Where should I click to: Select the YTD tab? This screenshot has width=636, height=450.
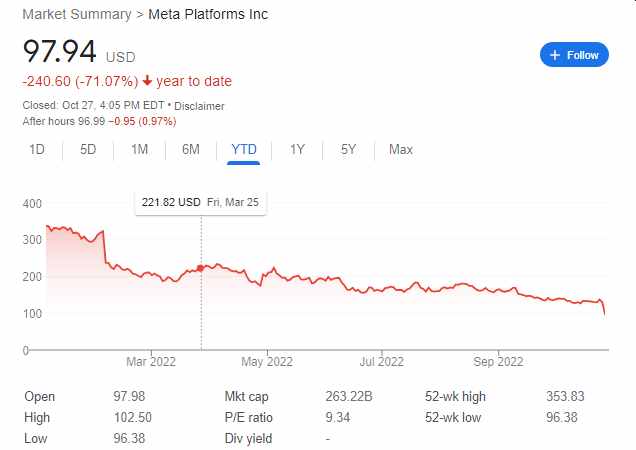[x=244, y=150]
